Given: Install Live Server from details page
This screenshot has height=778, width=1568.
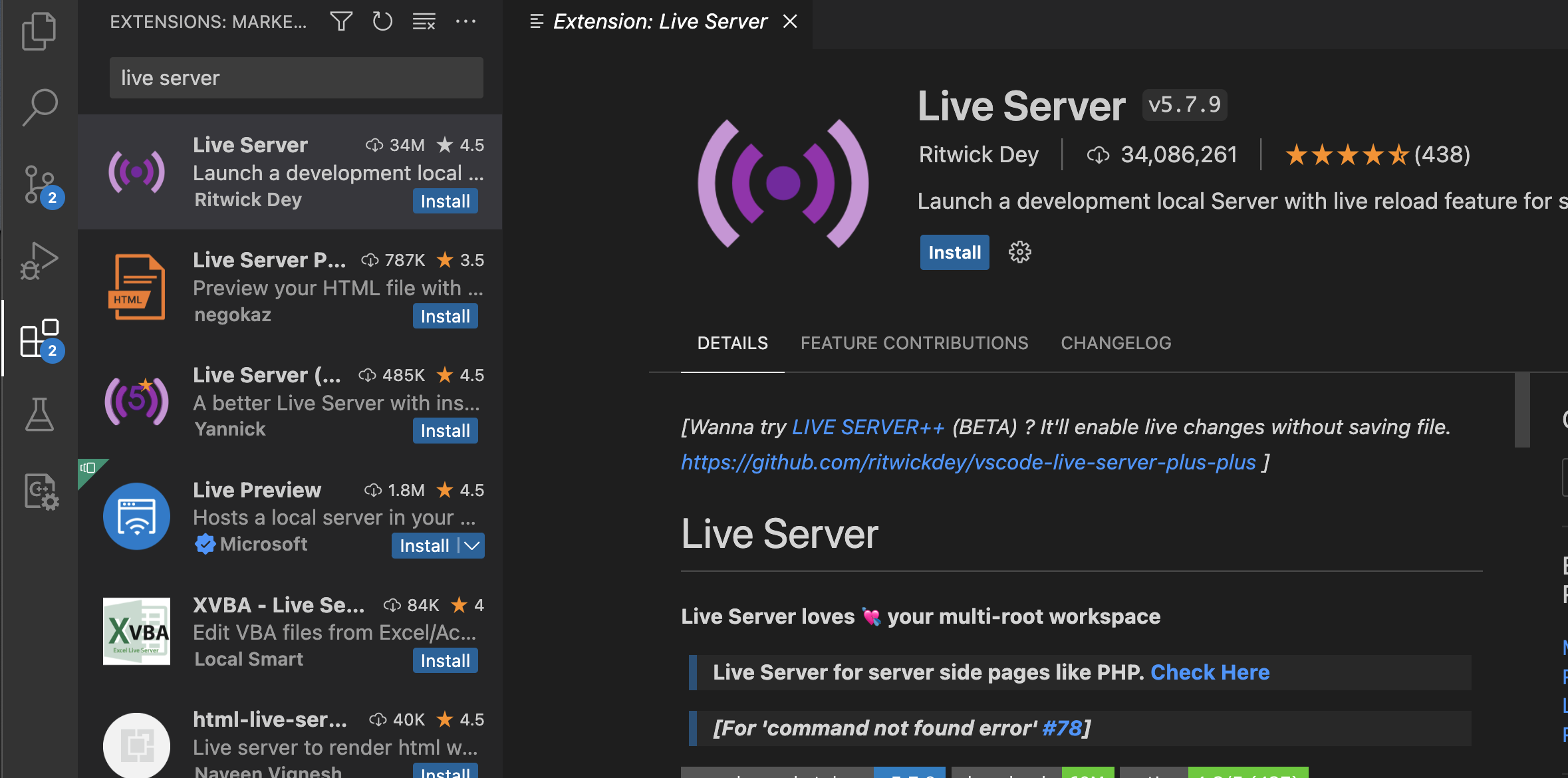Looking at the screenshot, I should pos(954,252).
